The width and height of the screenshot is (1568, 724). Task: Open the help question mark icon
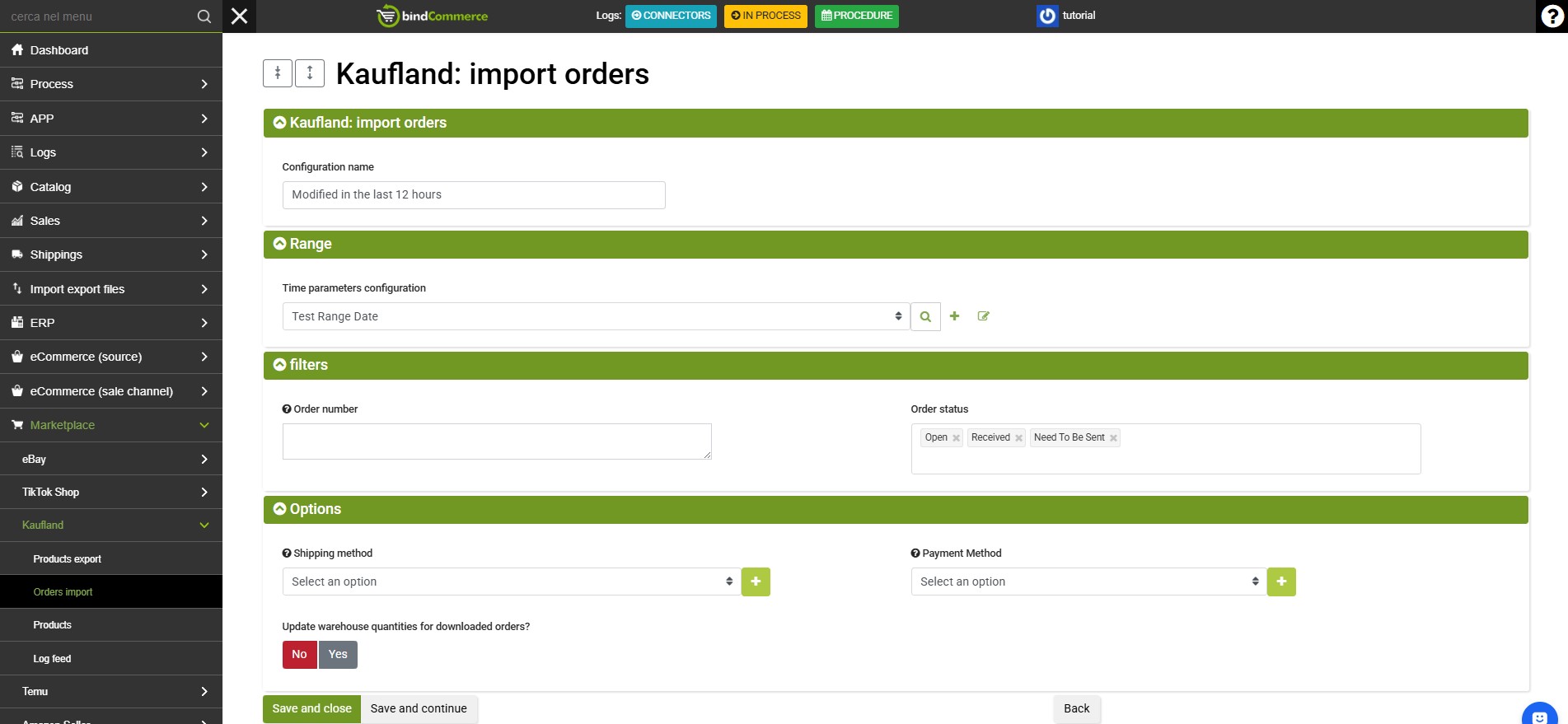(x=1552, y=16)
